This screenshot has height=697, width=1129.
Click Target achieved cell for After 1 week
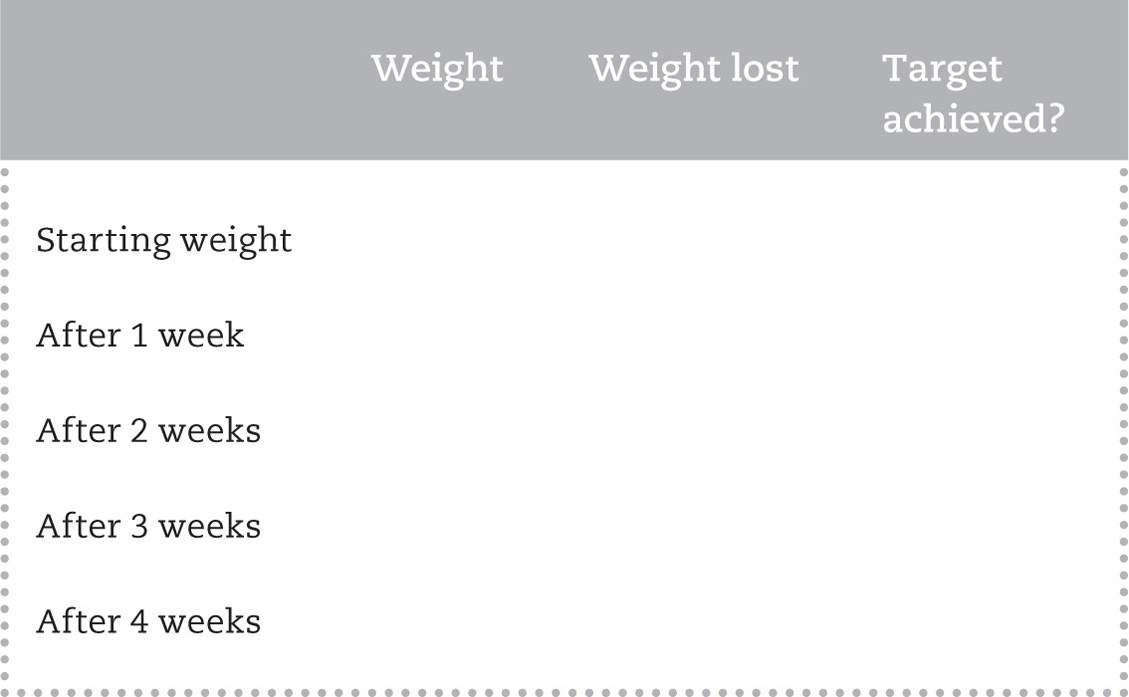coord(972,335)
